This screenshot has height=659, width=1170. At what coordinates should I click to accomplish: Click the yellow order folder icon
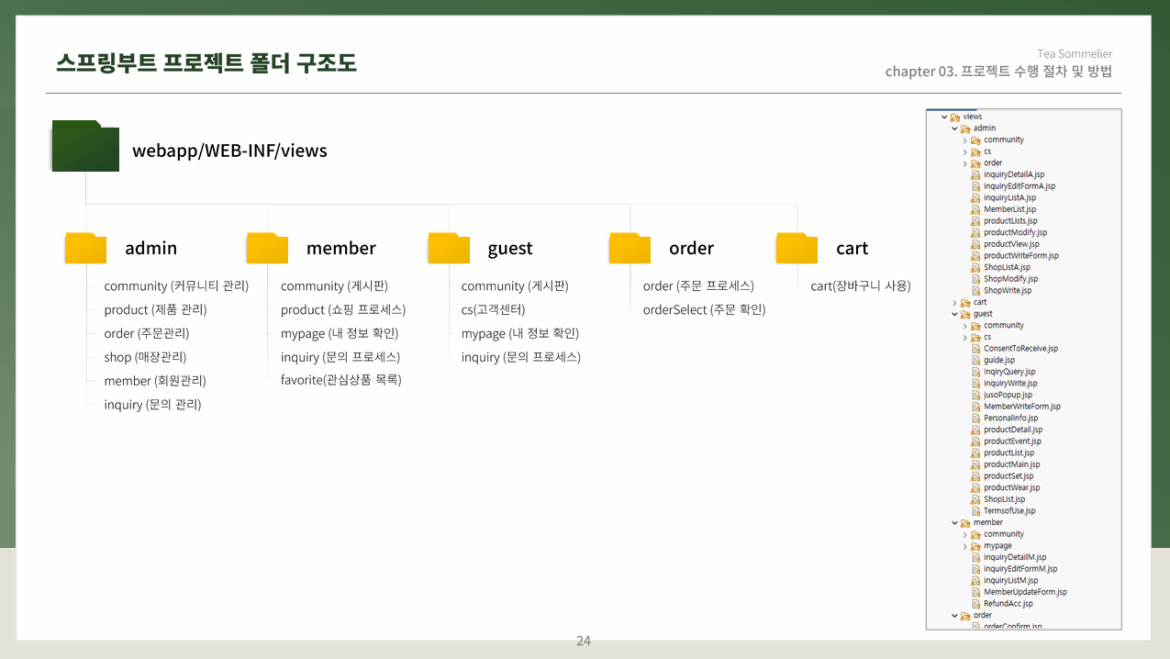(630, 248)
